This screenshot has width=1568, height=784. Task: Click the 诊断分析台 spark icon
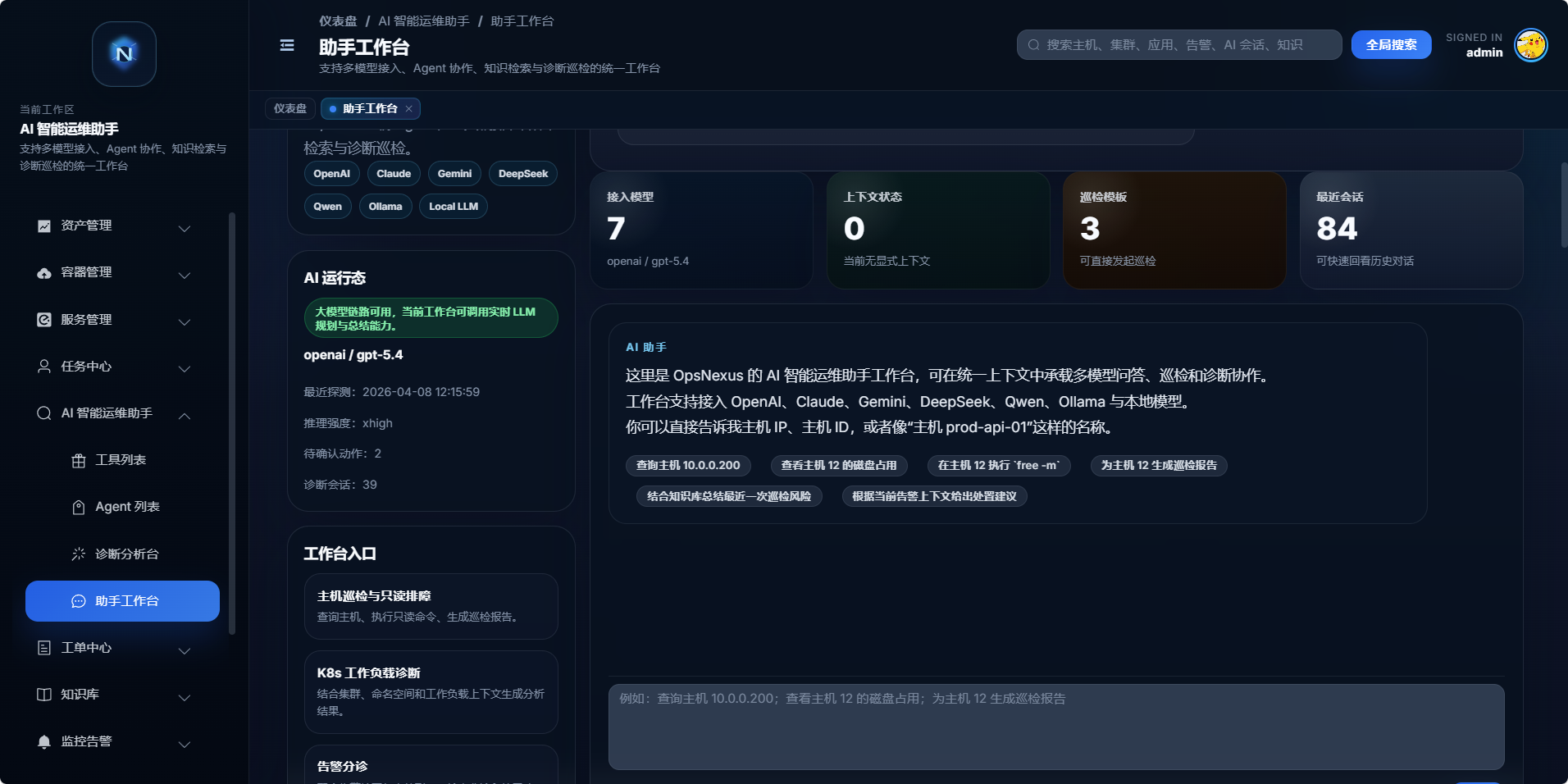(78, 554)
